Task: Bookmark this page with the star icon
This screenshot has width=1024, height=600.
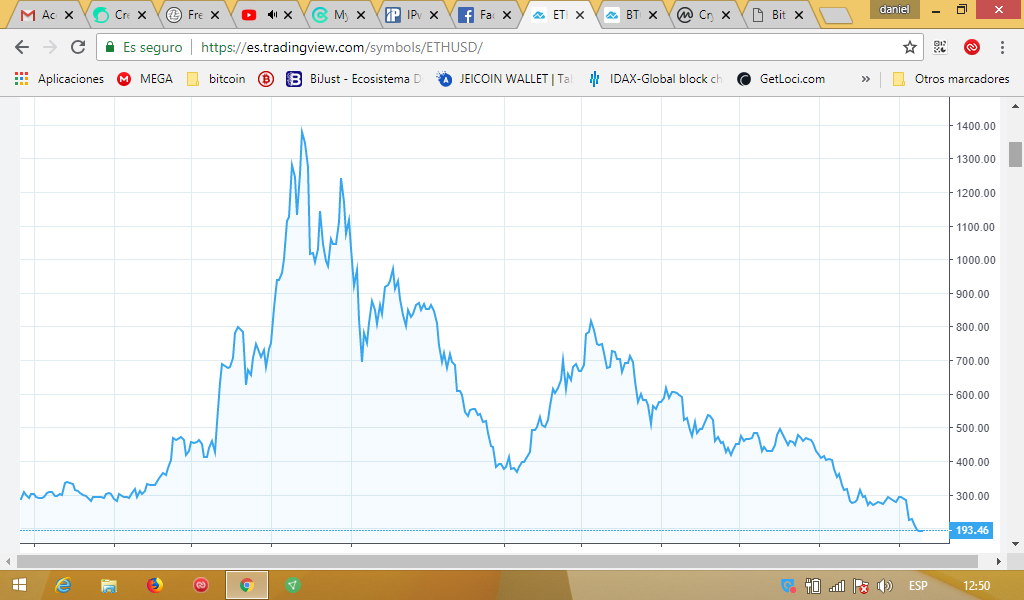Action: click(909, 47)
